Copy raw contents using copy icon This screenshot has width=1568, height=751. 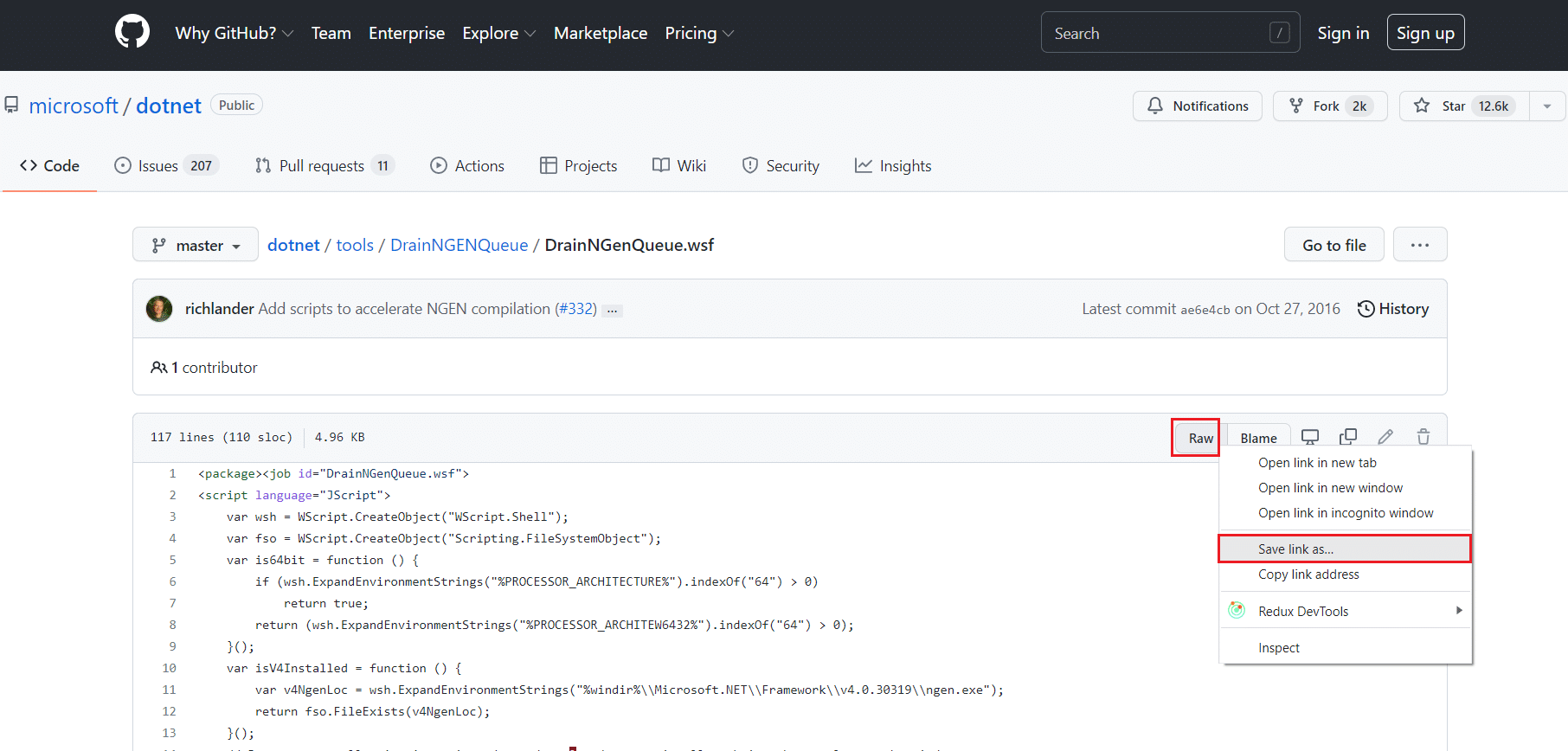click(x=1347, y=437)
